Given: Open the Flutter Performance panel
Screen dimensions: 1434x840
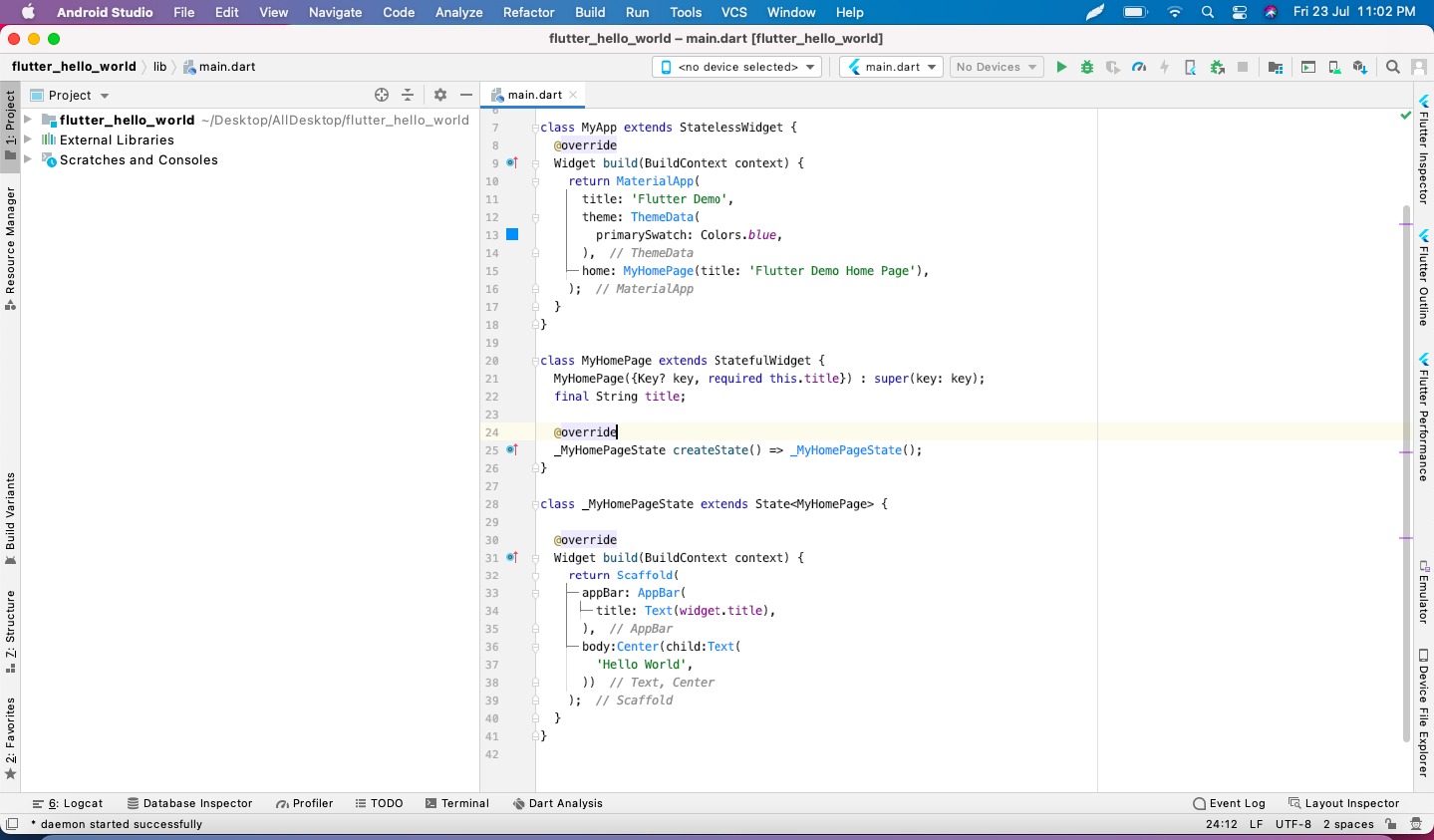Looking at the screenshot, I should (x=1423, y=419).
